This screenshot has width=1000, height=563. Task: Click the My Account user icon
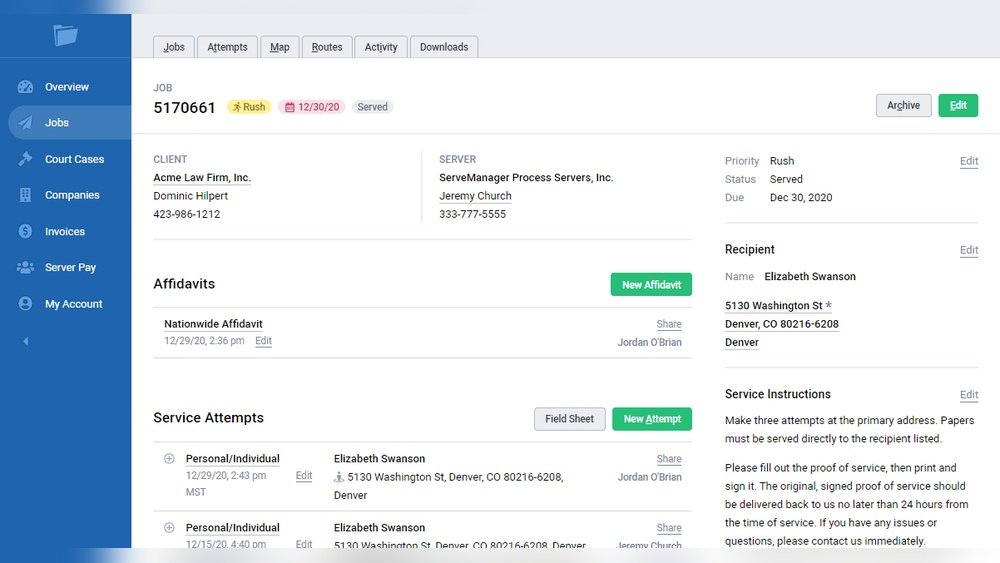(26, 303)
